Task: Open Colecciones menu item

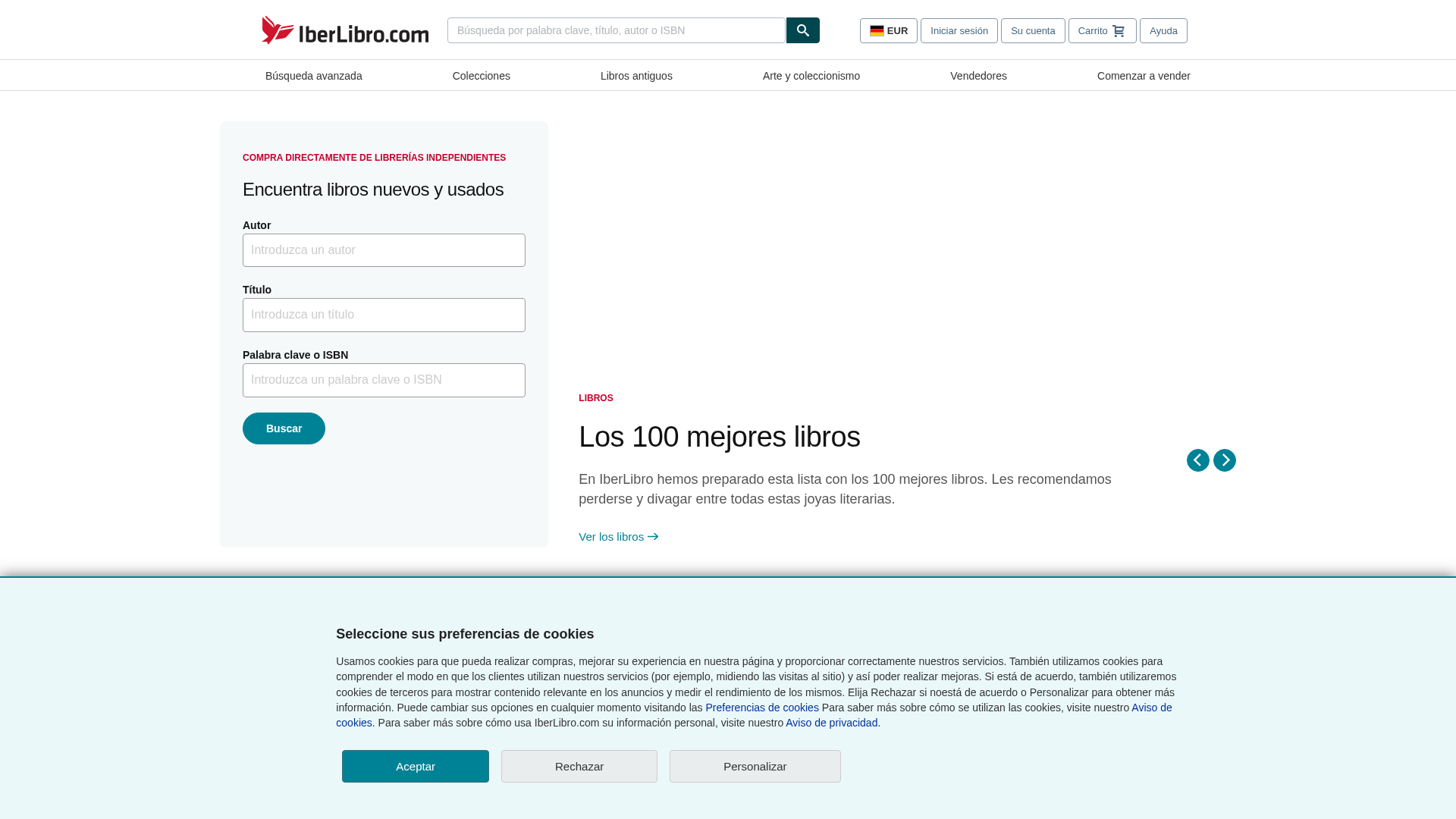Action: [482, 76]
